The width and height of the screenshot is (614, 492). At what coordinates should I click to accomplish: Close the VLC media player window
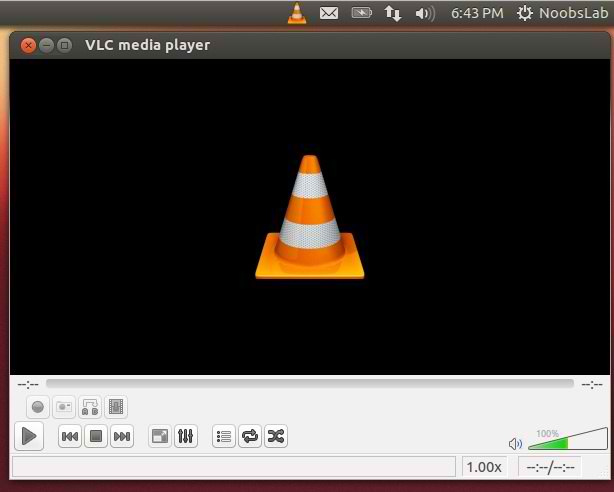click(x=28, y=45)
